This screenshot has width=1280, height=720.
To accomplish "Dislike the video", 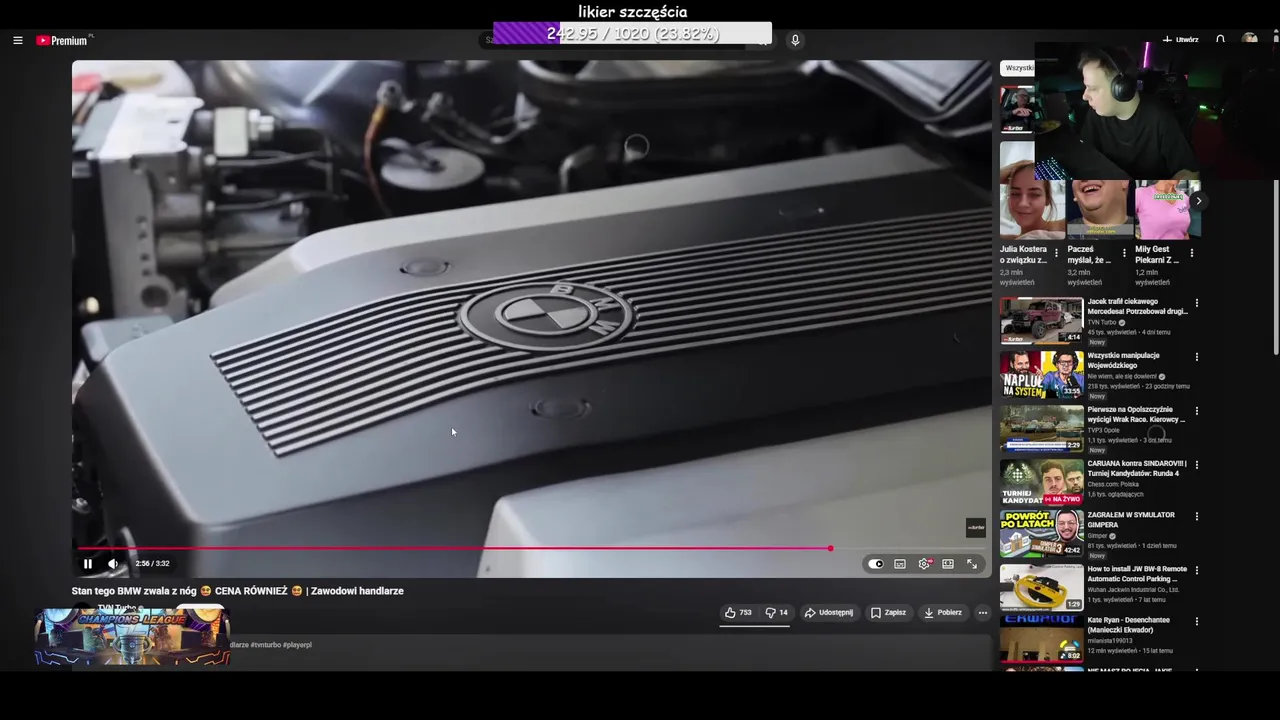I will tap(776, 613).
